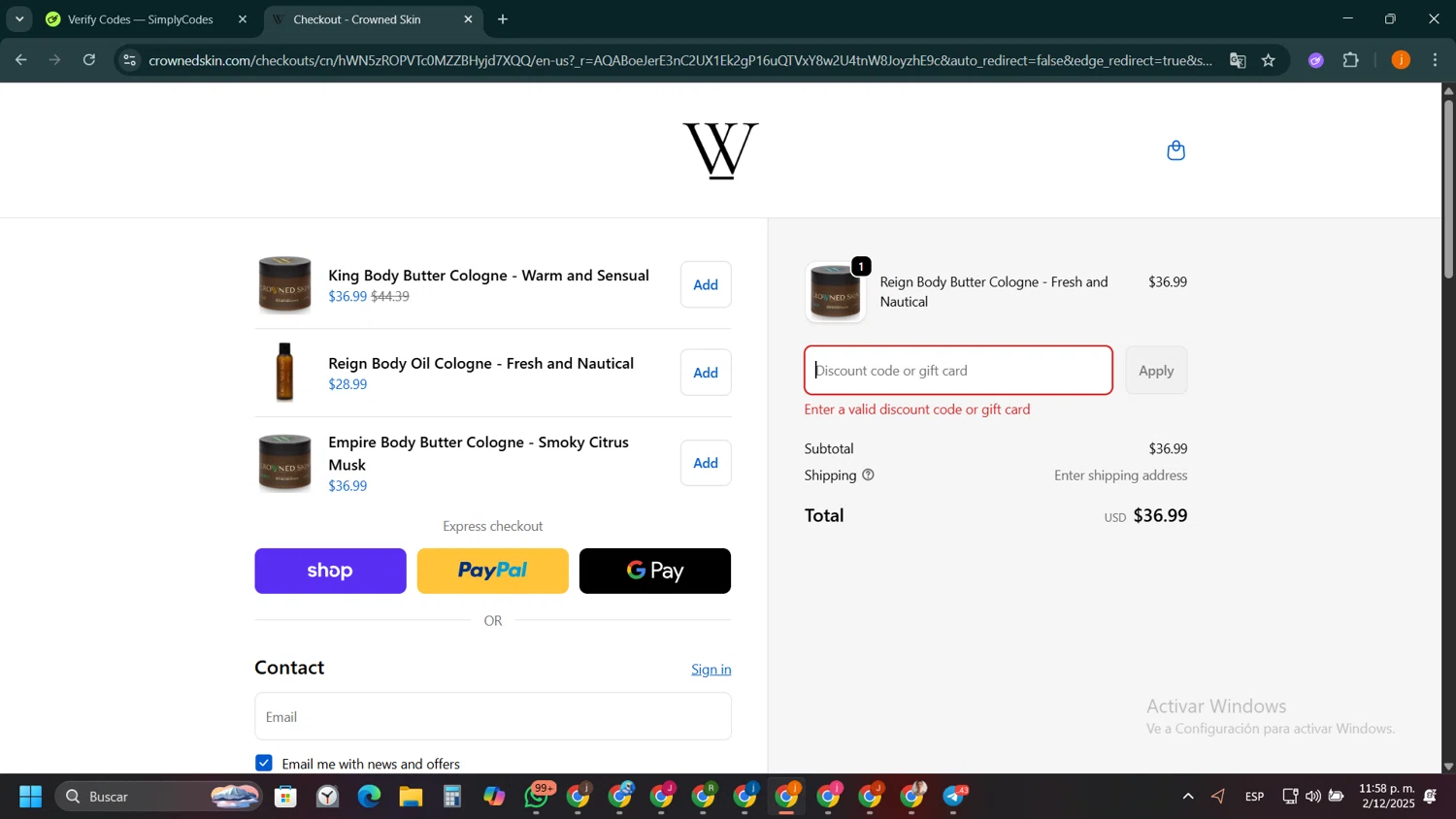The image size is (1456, 819).
Task: Open Chrome extensions puzzle icon
Action: [1351, 60]
